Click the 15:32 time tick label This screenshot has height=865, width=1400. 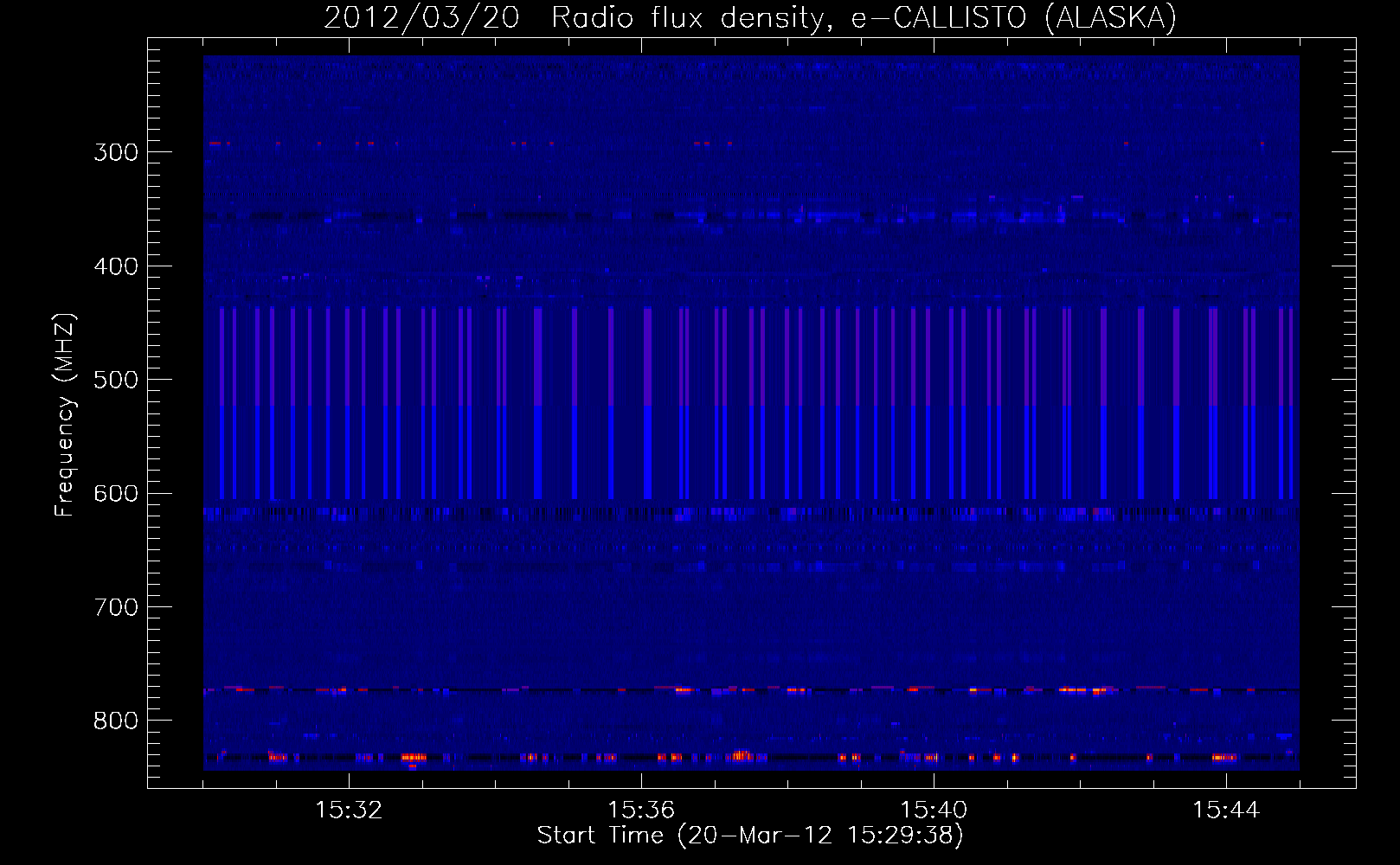point(349,810)
